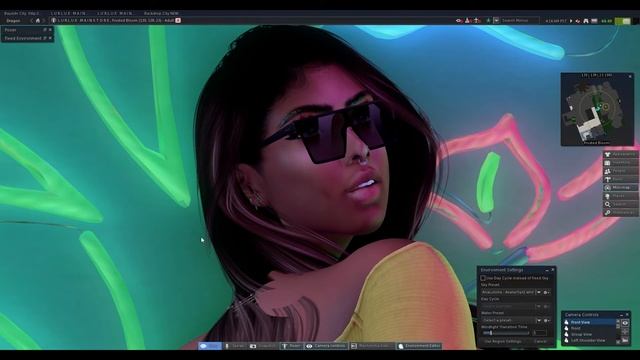Click the Speak microphone button
The width and height of the screenshot is (640, 360).
click(235, 346)
